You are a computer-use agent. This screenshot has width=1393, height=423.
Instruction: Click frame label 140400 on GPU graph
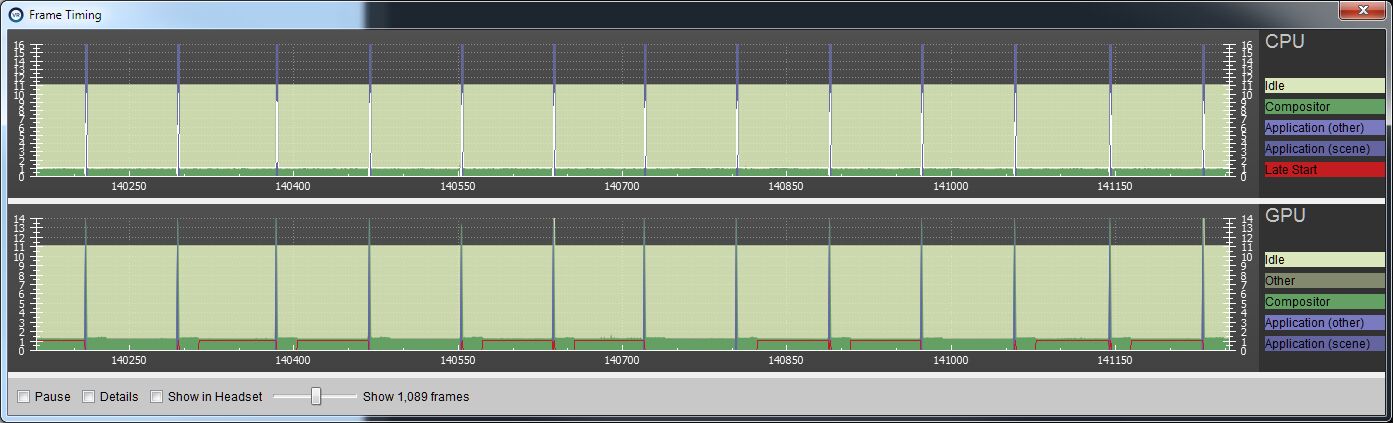click(292, 360)
